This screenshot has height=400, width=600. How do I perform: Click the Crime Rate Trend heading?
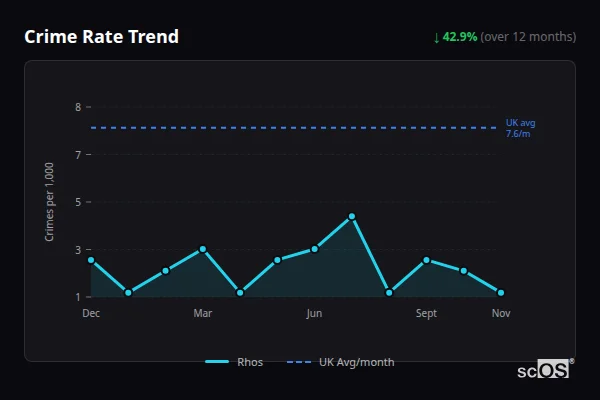click(101, 37)
